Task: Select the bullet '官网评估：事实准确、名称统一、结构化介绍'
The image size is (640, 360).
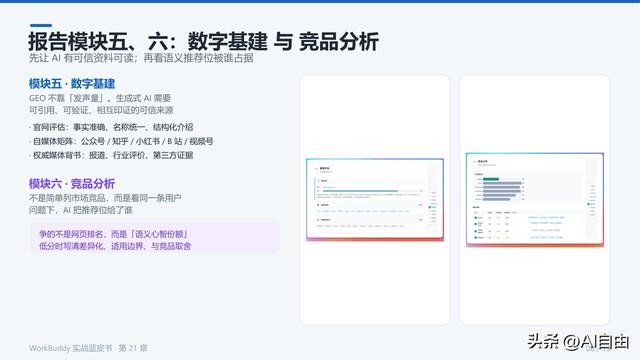Action: tap(111, 127)
